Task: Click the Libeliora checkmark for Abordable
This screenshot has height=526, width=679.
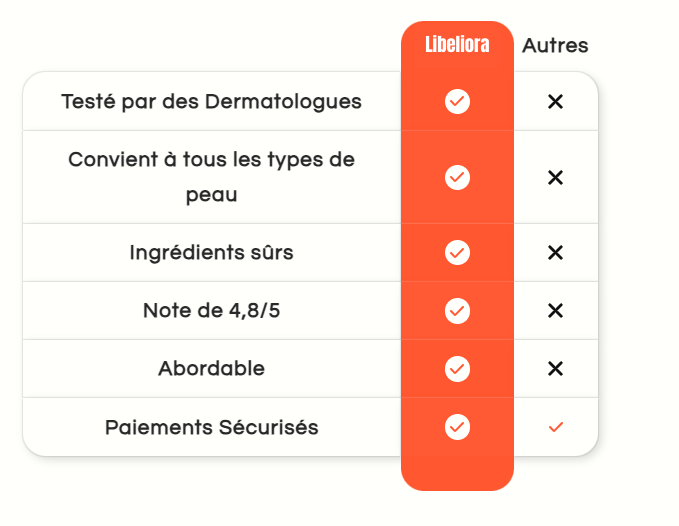Action: click(457, 368)
